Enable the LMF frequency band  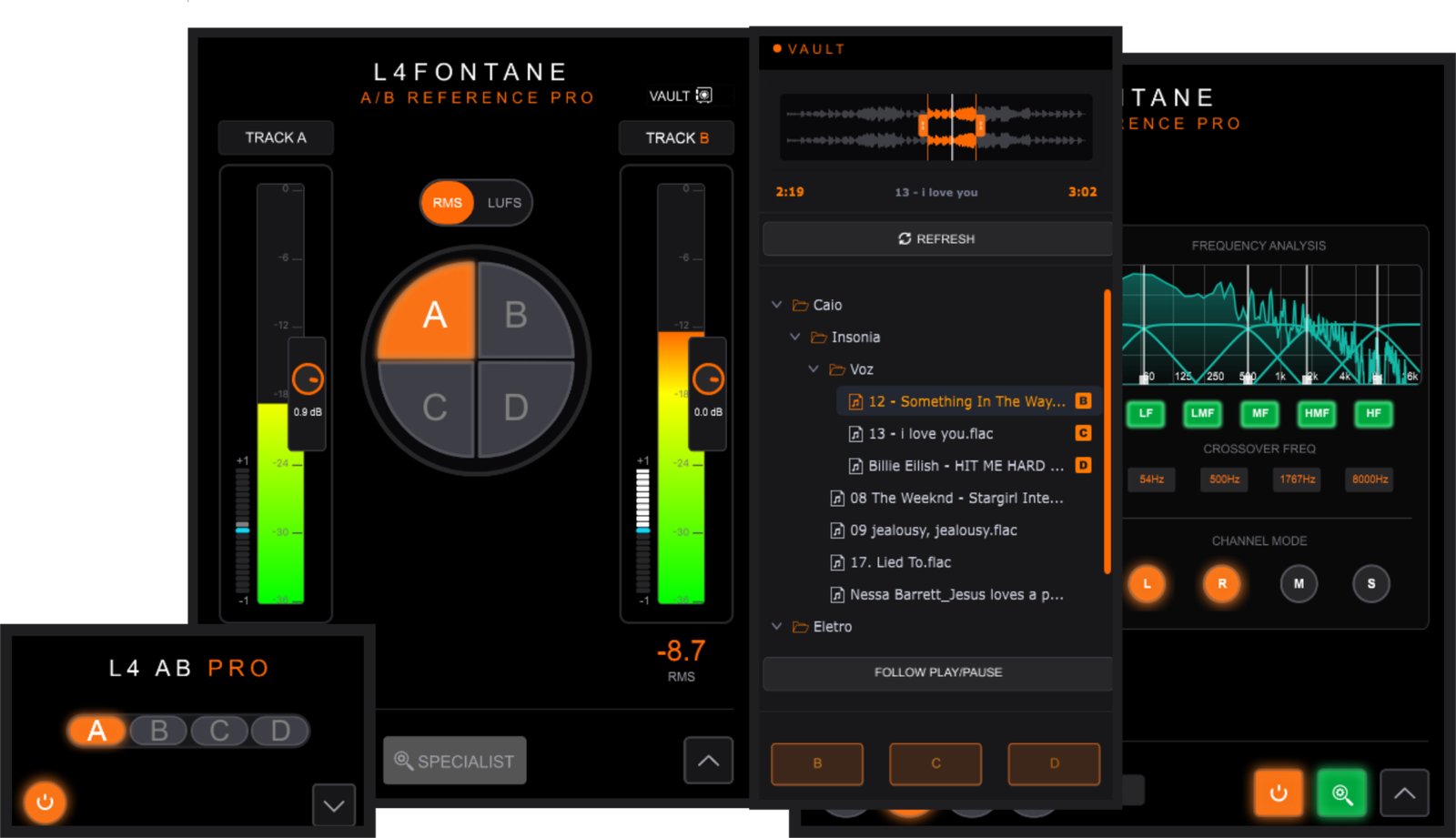tap(1202, 413)
